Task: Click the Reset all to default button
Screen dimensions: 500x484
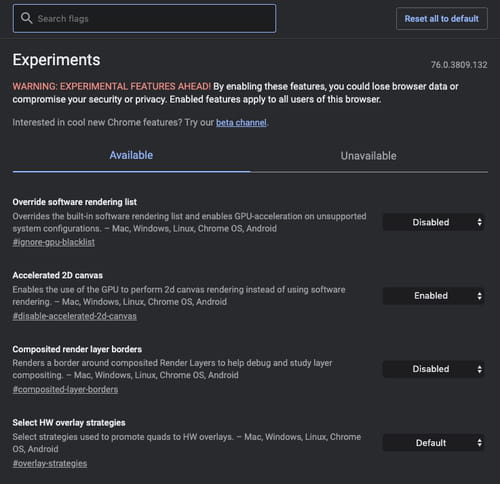Action: pyautogui.click(x=442, y=19)
